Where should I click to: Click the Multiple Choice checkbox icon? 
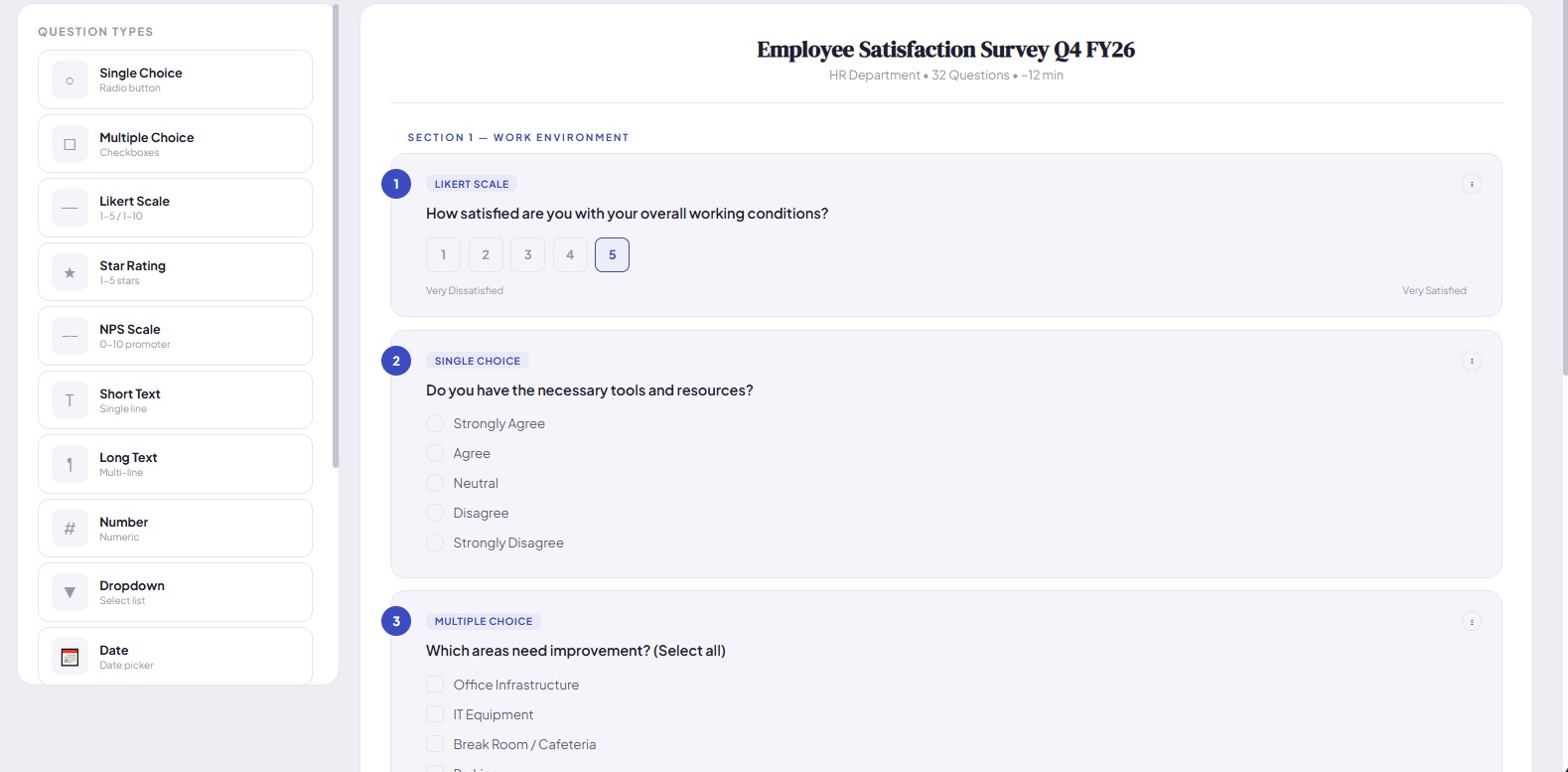[70, 144]
